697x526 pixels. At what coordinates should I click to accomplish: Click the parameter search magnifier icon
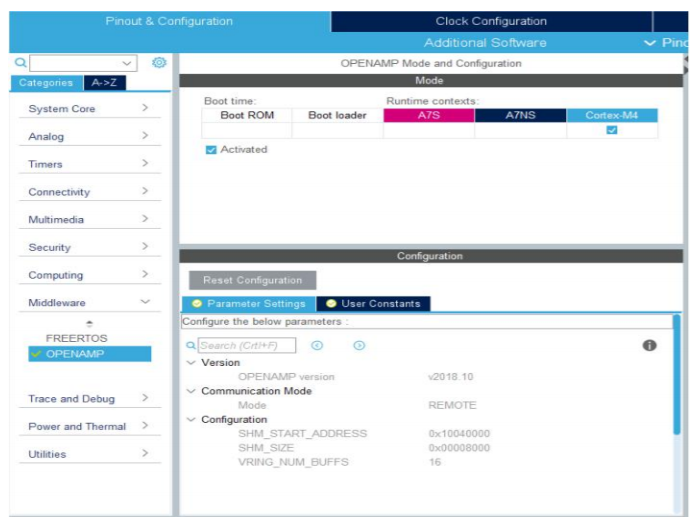191,345
